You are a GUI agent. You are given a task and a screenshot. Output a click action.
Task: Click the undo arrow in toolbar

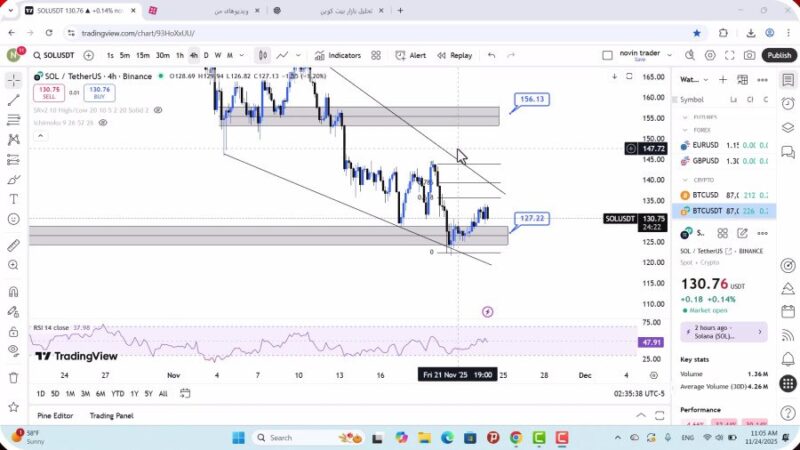coord(491,56)
